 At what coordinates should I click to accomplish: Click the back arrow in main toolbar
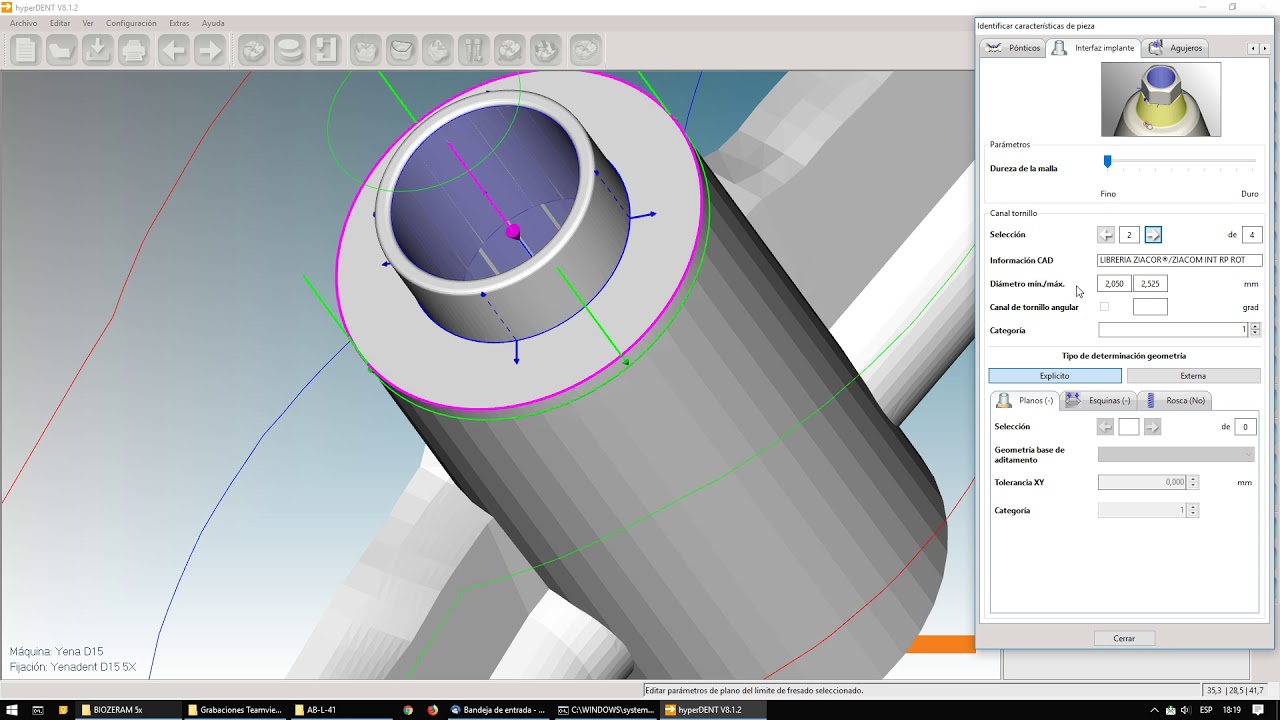pos(173,50)
